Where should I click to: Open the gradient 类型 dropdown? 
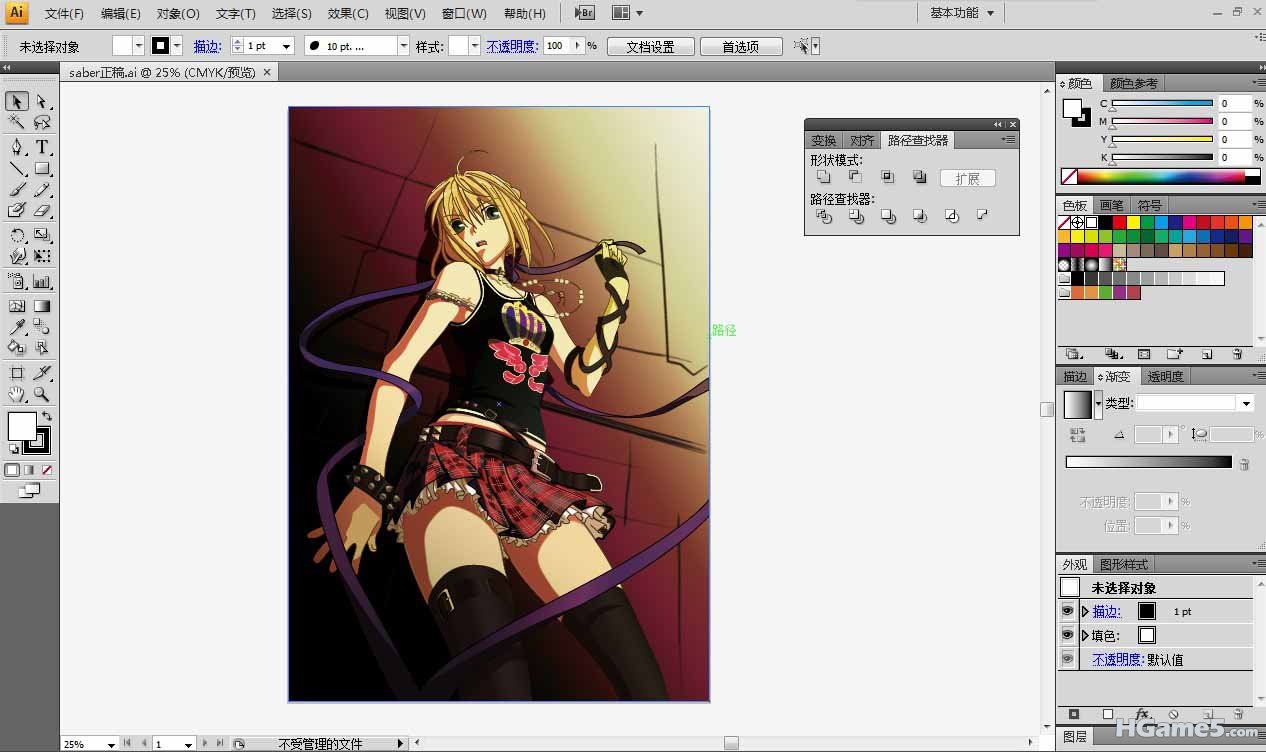(1245, 403)
